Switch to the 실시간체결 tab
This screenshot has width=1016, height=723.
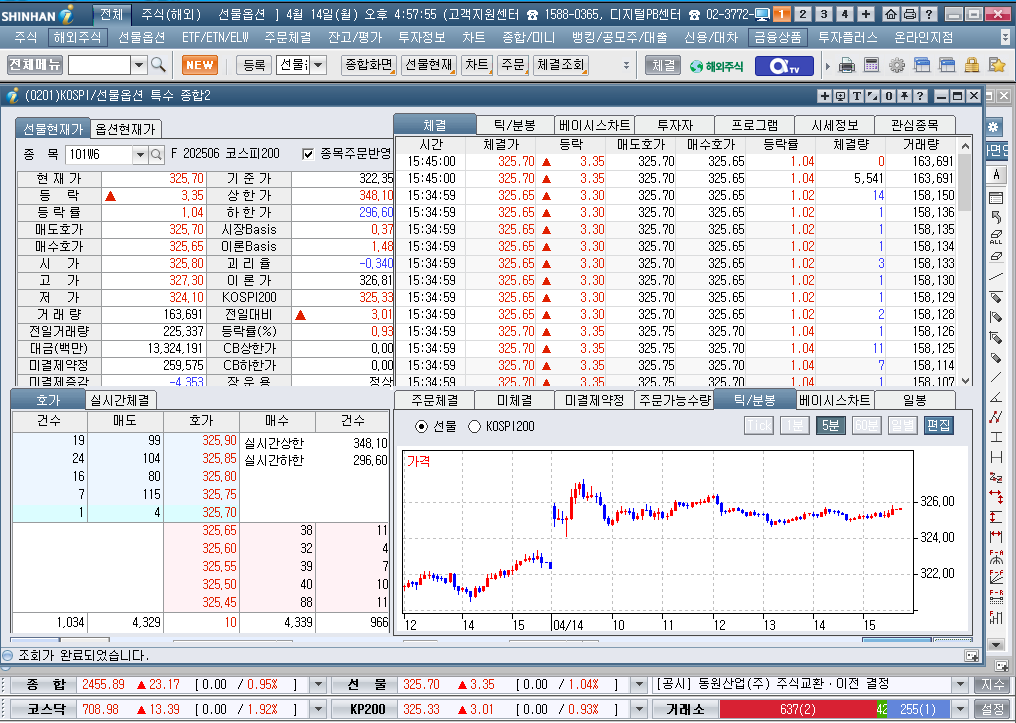120,400
